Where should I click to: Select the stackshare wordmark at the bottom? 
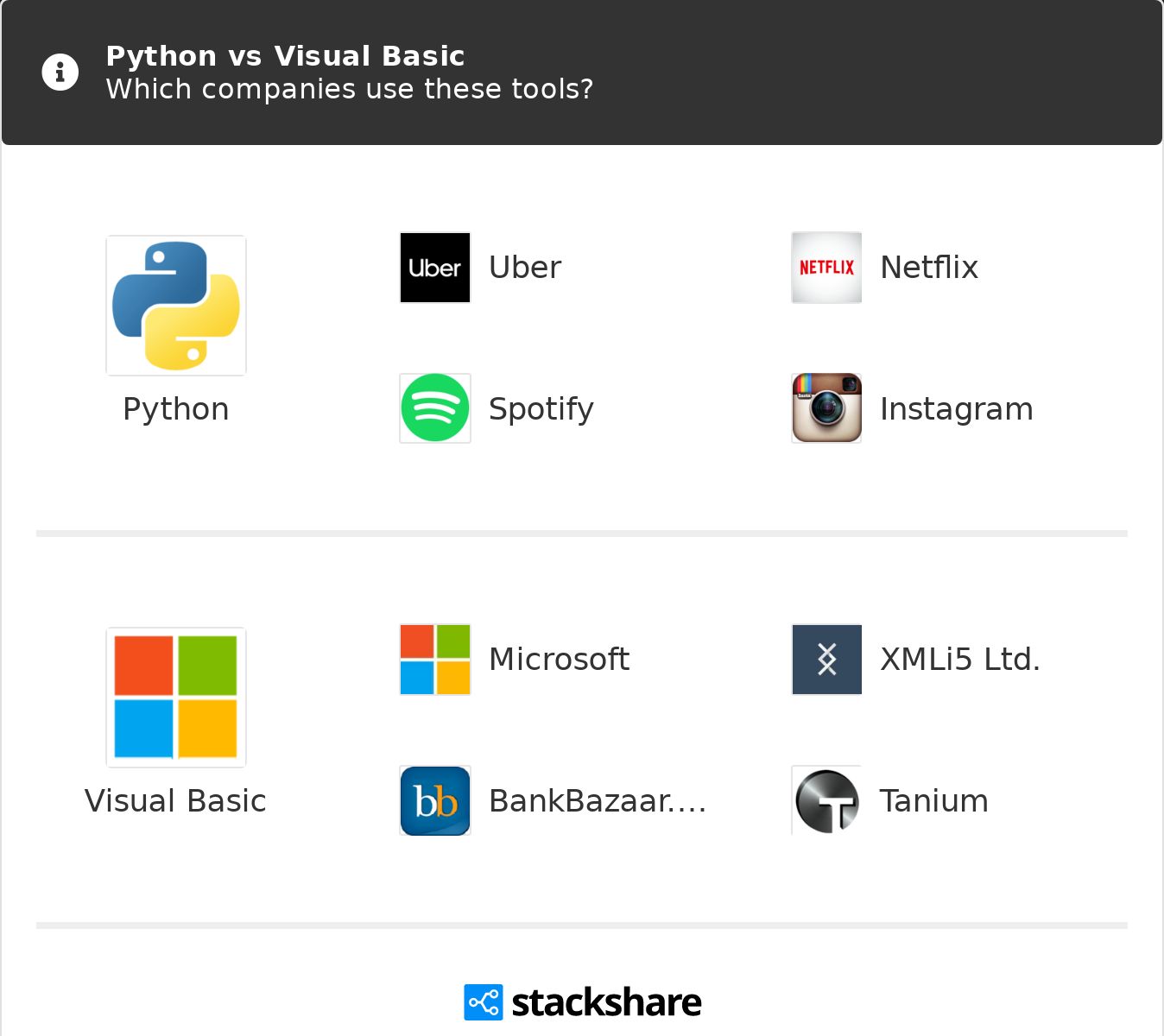(x=606, y=1001)
